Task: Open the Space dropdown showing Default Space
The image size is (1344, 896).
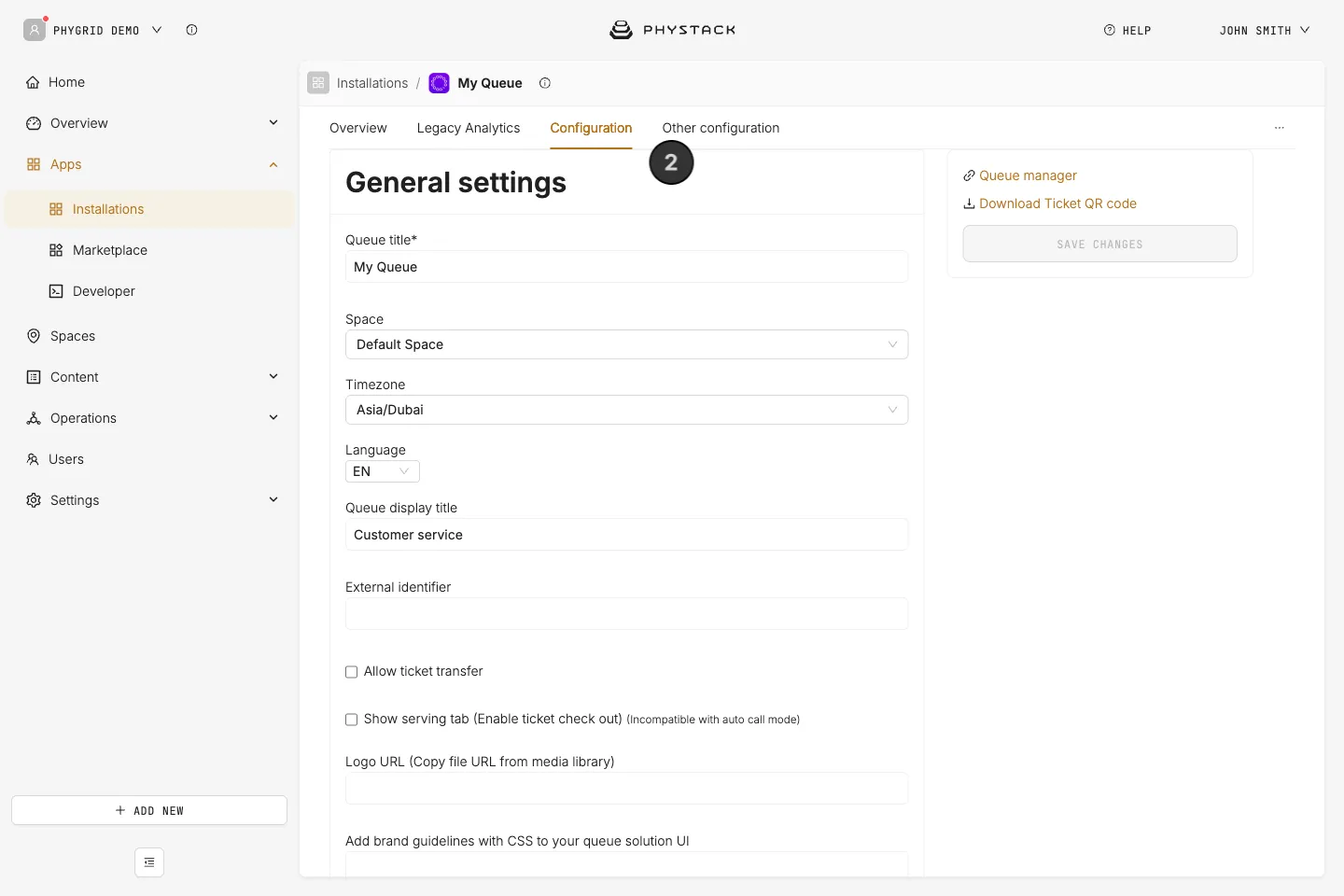Action: click(626, 344)
